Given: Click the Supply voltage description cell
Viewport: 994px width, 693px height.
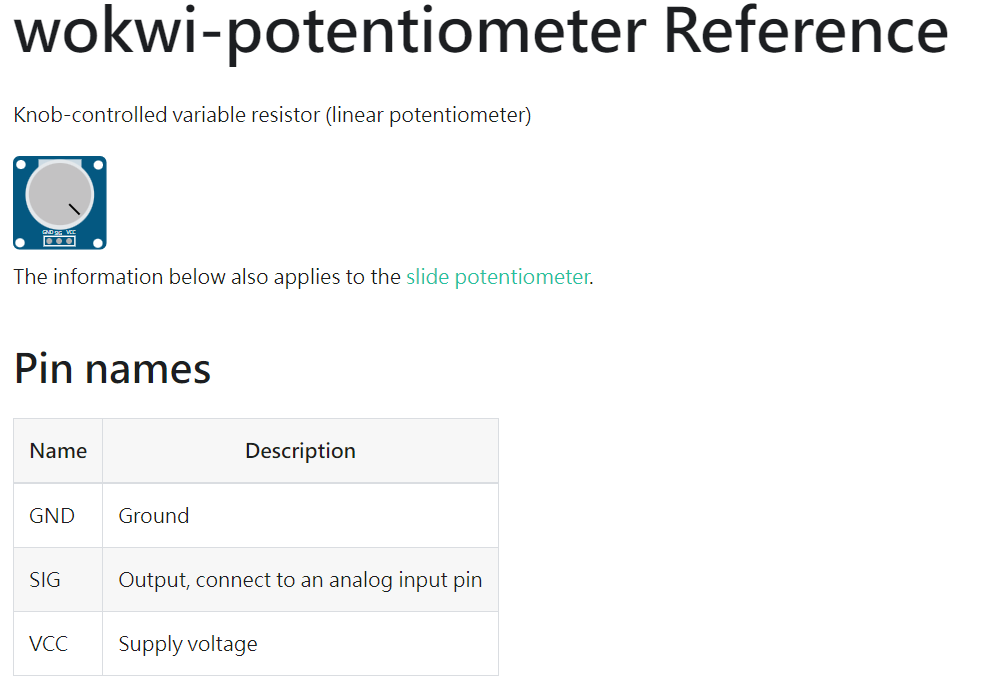Looking at the screenshot, I should [300, 644].
